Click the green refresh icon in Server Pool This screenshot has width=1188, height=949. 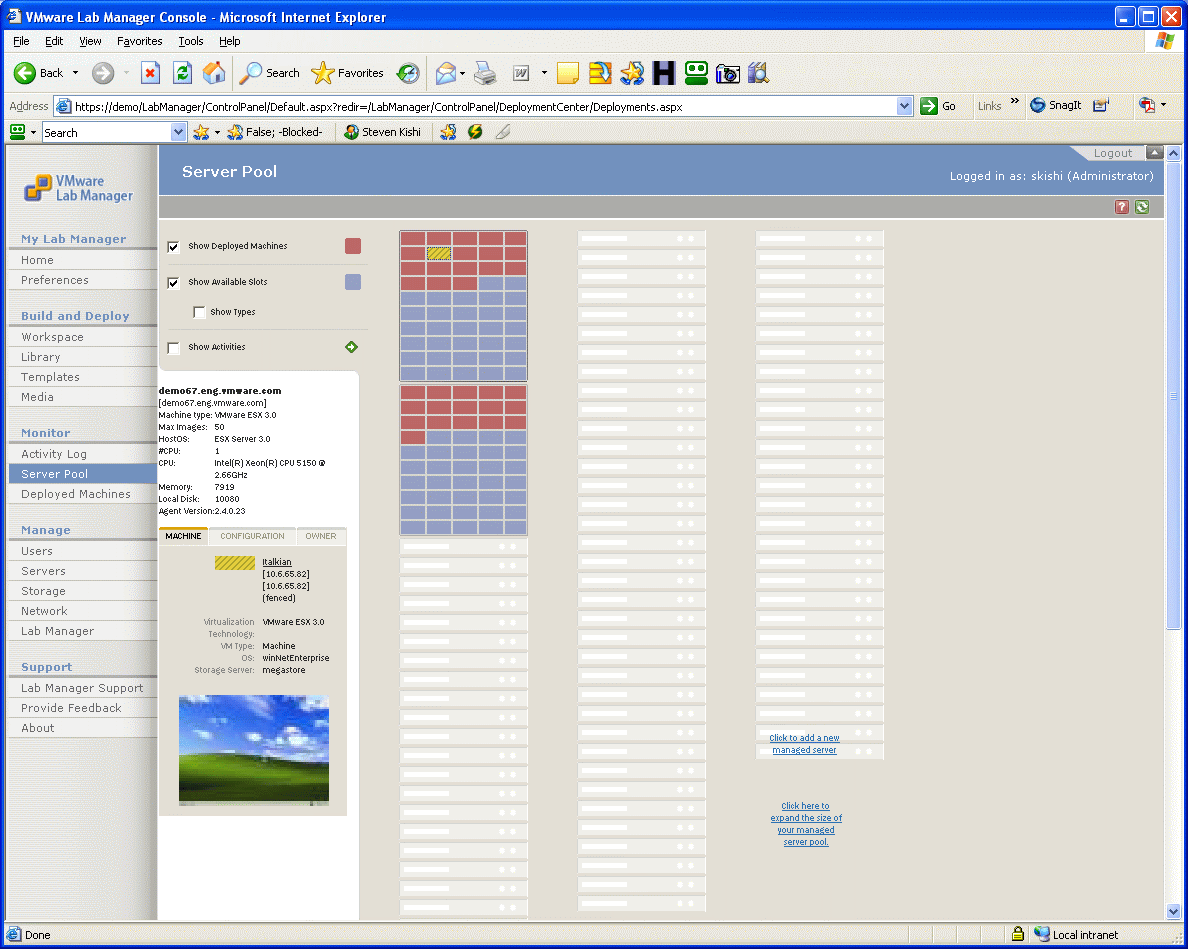tap(1142, 207)
